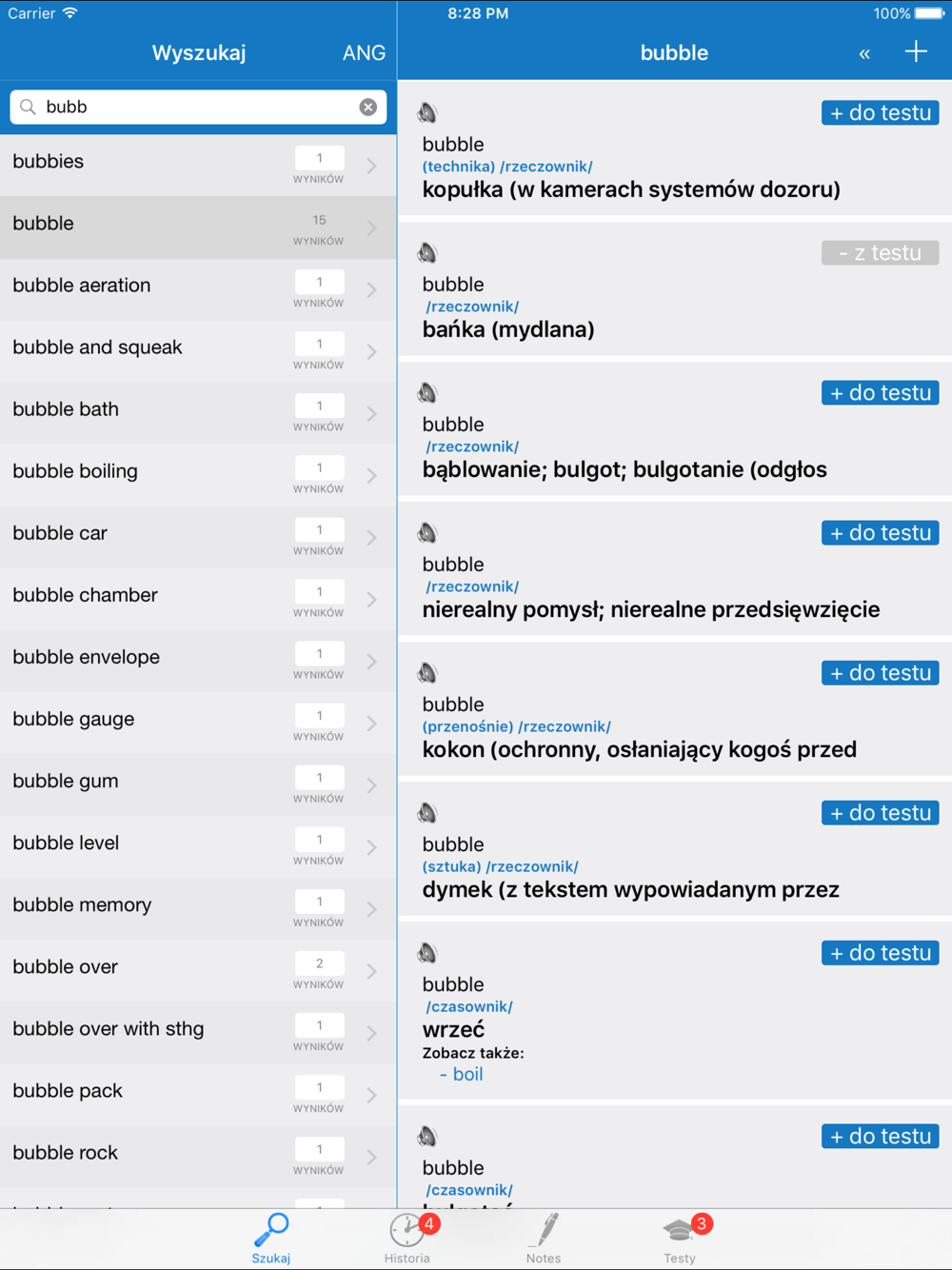Open bubble over results chevron

tap(371, 971)
